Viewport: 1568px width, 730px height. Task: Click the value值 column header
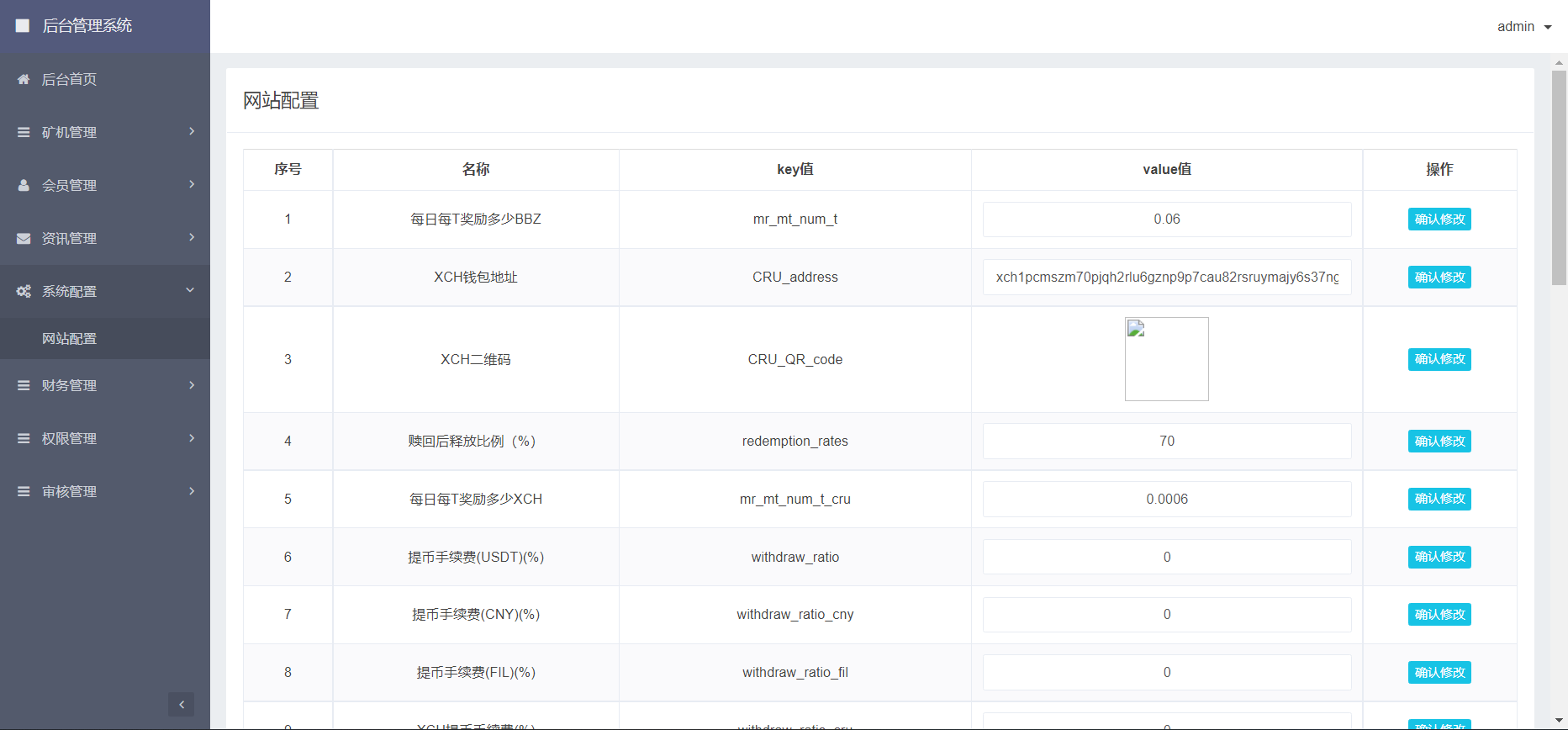[1167, 170]
